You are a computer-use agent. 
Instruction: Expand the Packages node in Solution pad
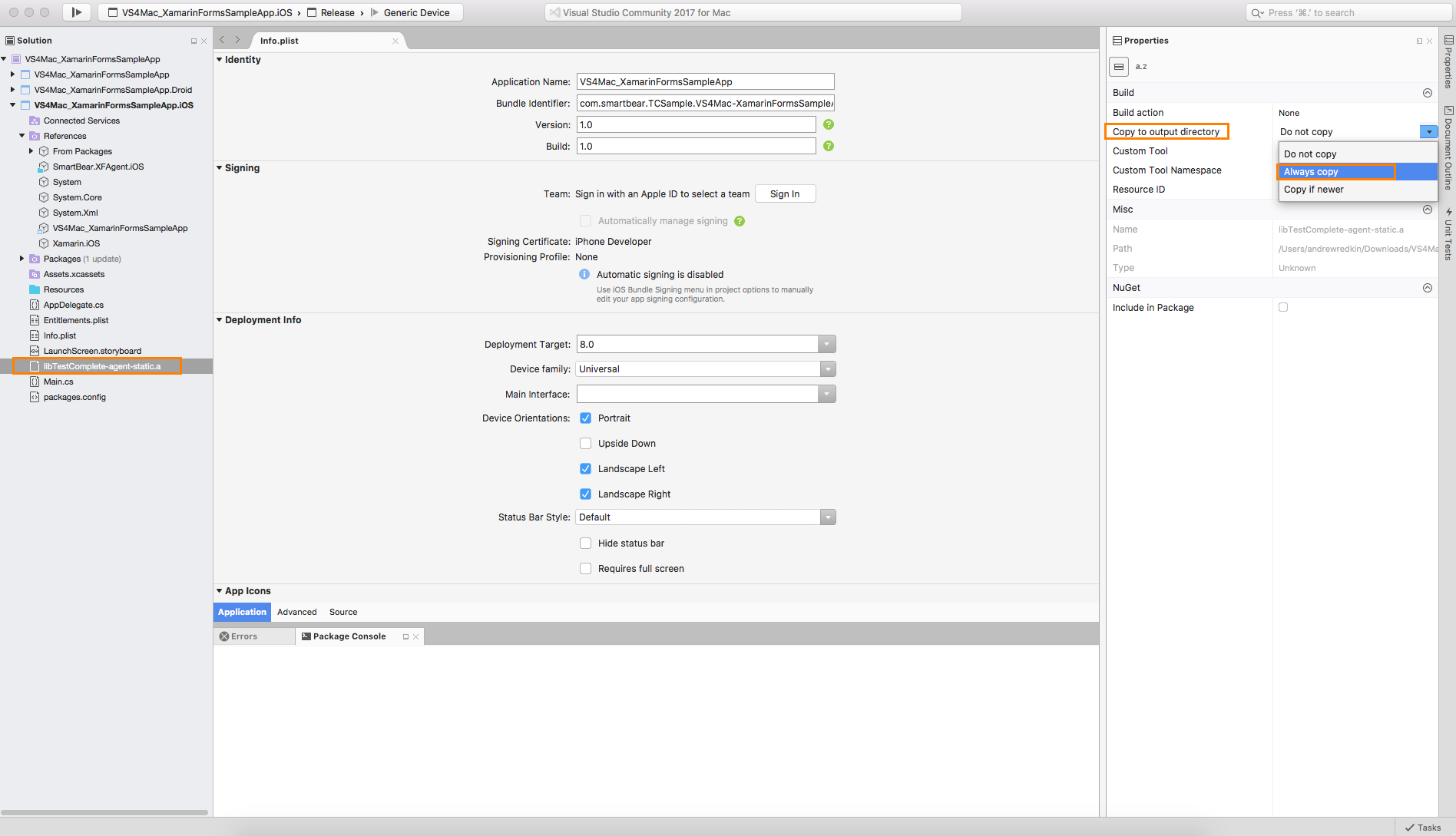(20, 259)
